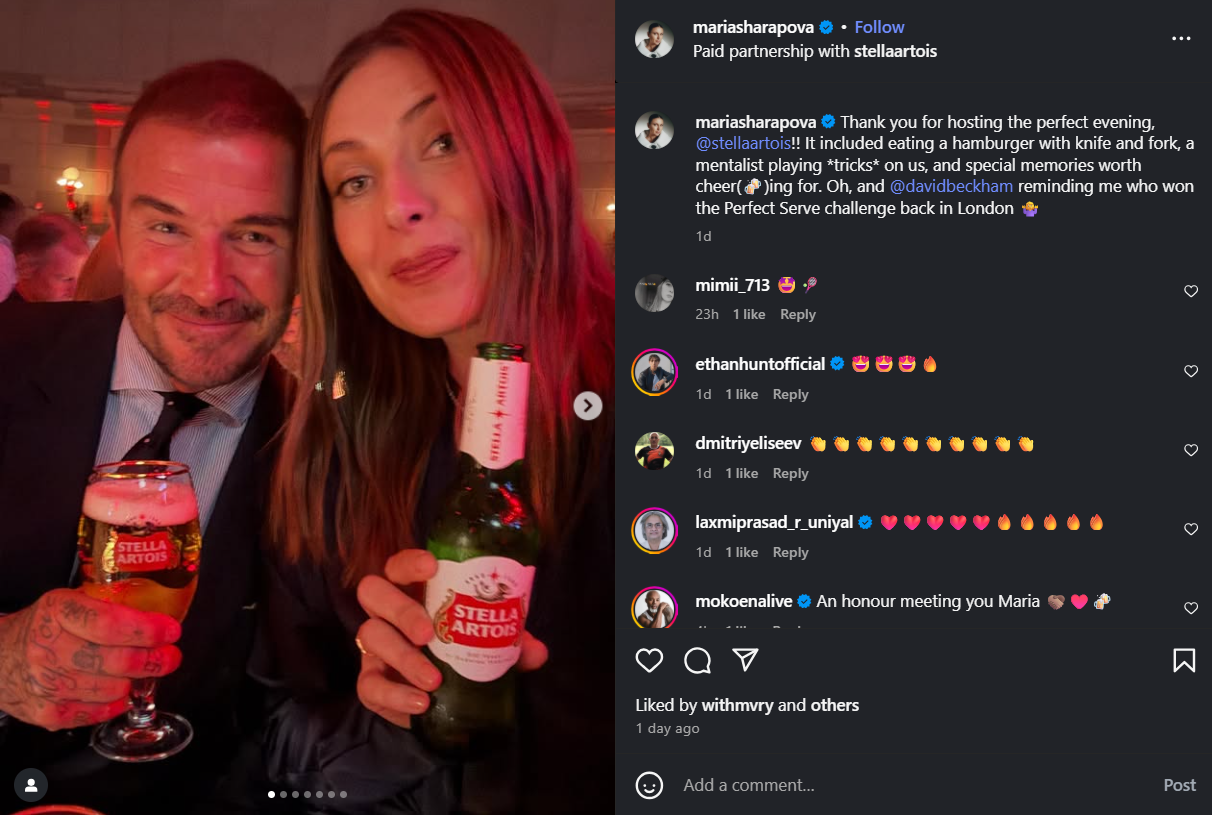
Task: Like the comment by mimii_713
Action: point(1191,292)
